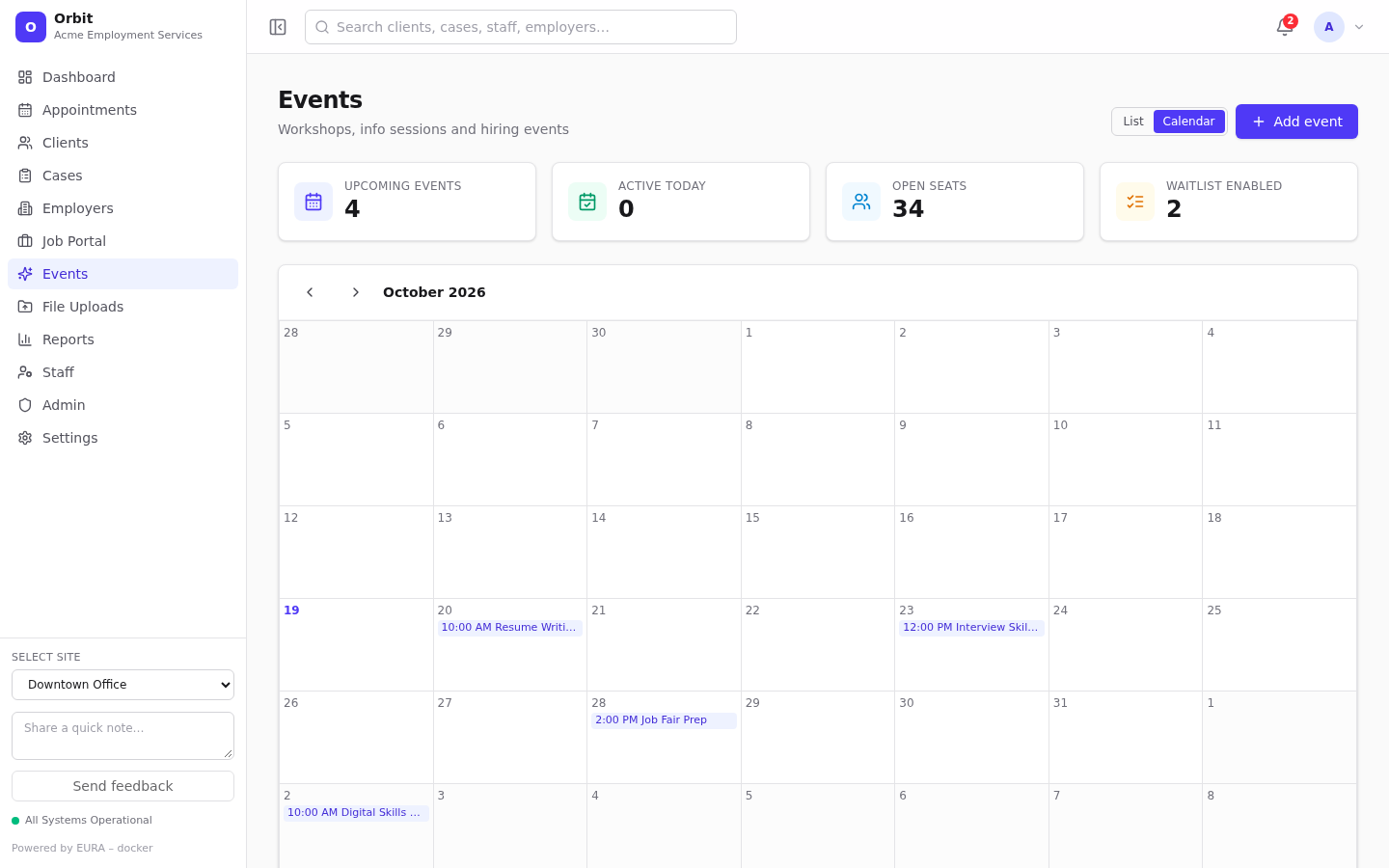Select October 19 on the calendar
1389x868 pixels.
pyautogui.click(x=356, y=644)
